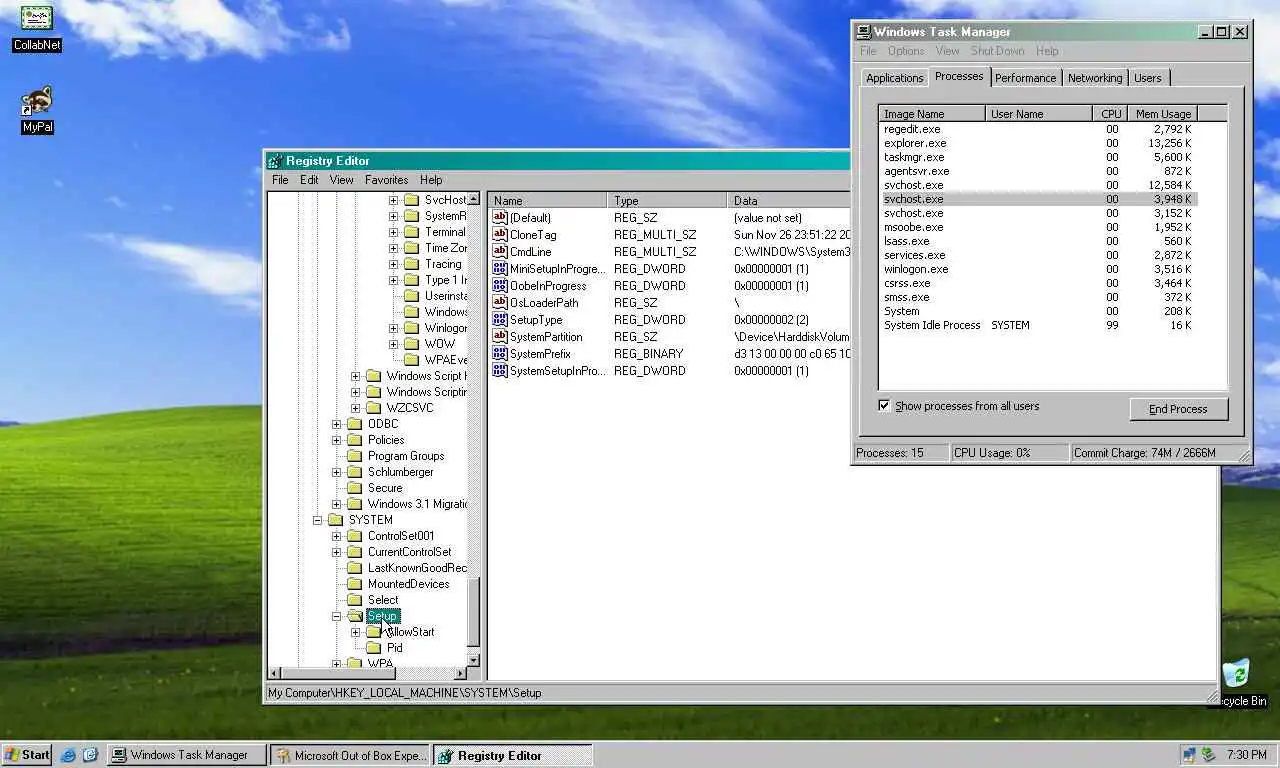This screenshot has width=1280, height=768.
Task: Open Task Manager Options menu
Action: pyautogui.click(x=906, y=51)
